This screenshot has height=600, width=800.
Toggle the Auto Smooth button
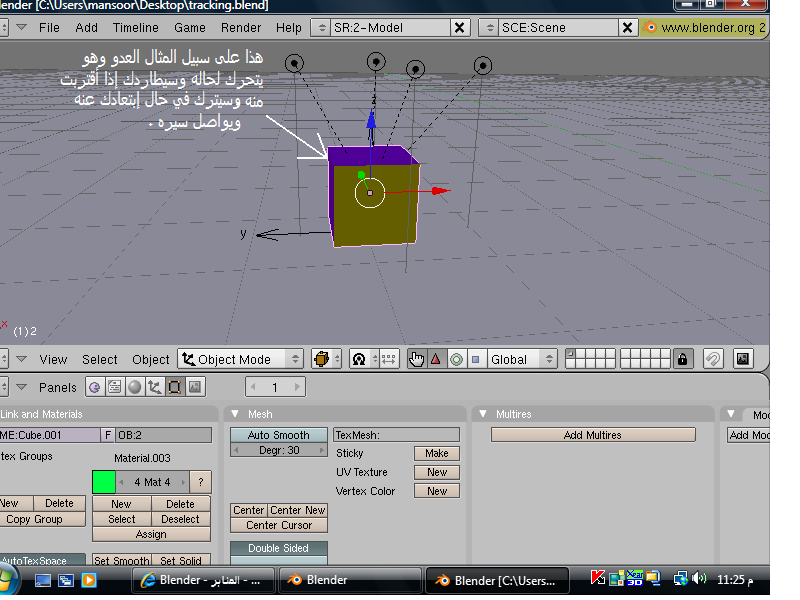(279, 435)
